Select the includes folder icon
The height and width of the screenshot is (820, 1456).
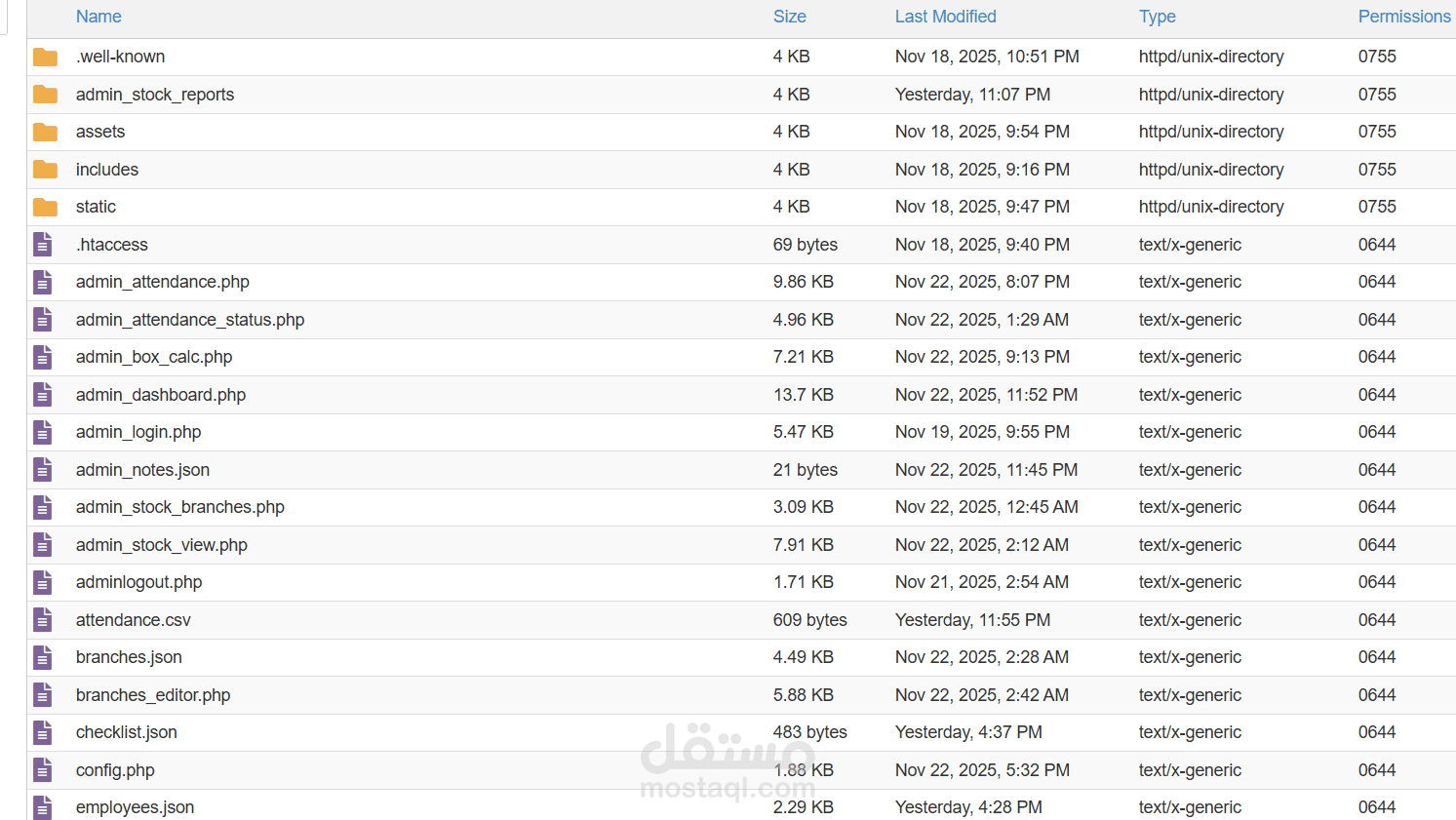tap(45, 170)
